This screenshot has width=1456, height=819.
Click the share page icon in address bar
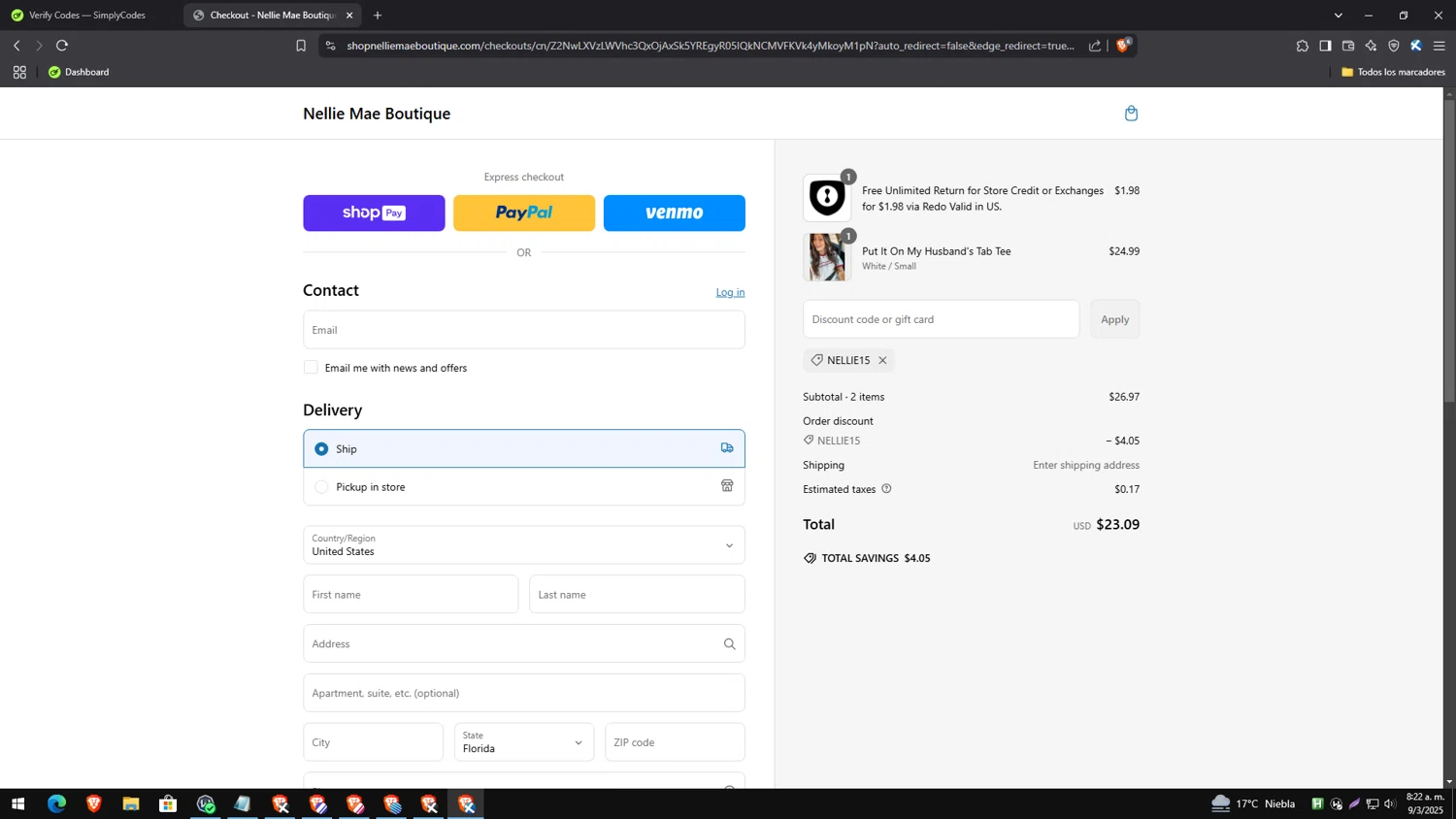point(1095,46)
